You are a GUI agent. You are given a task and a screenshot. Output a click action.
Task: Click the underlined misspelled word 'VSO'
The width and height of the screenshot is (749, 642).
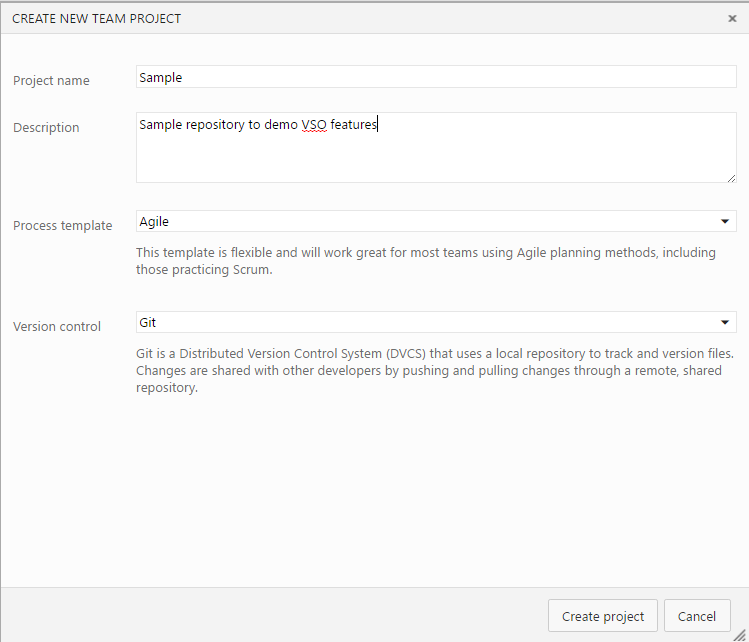pos(314,125)
